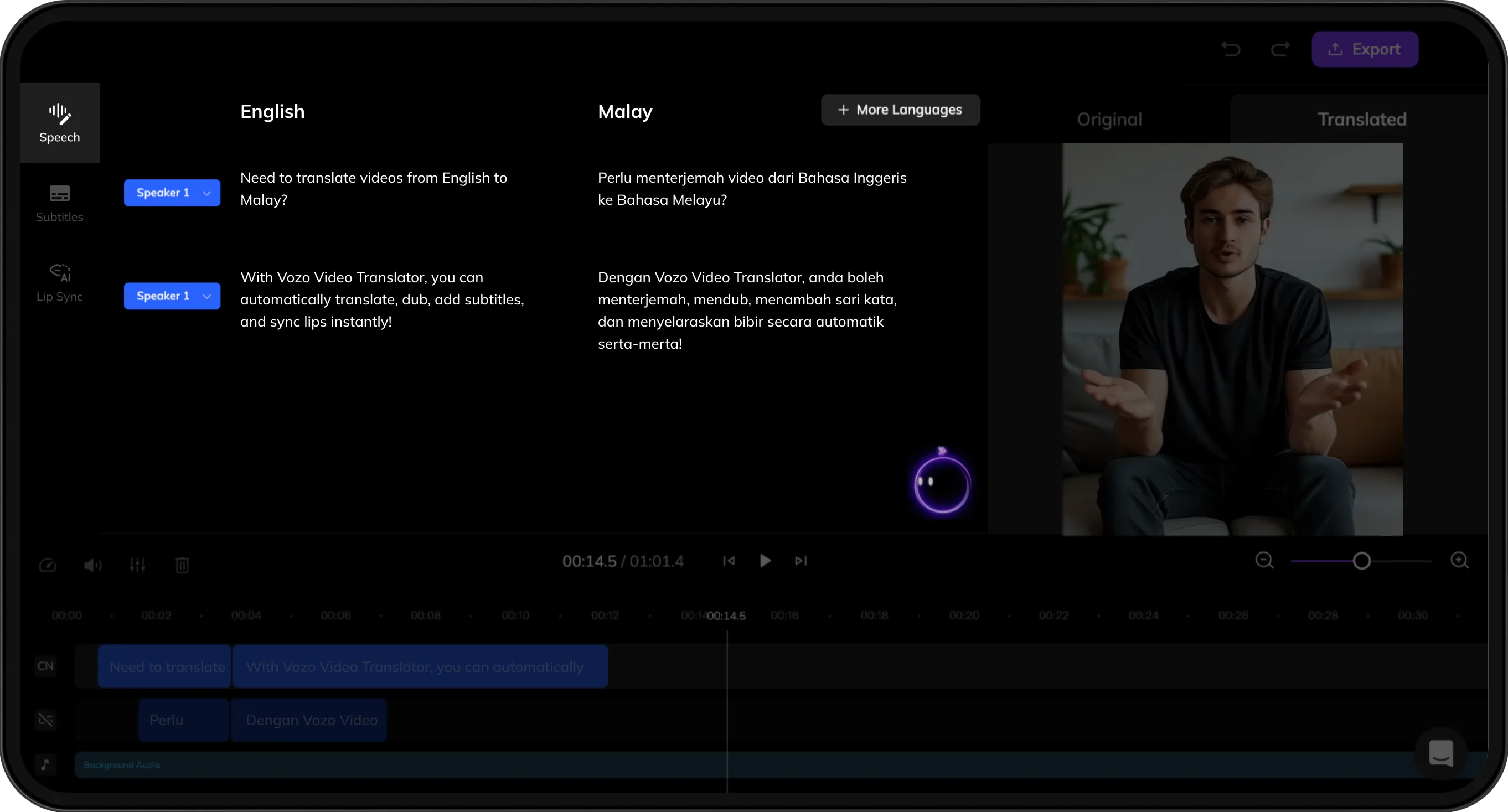
Task: Toggle the translated track link icon
Action: (x=45, y=720)
